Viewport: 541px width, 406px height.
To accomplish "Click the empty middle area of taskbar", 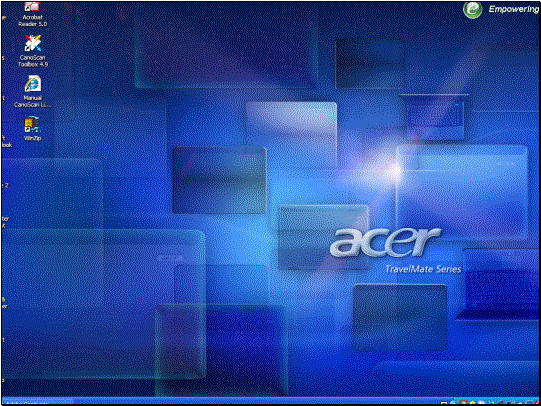I will [x=255, y=402].
